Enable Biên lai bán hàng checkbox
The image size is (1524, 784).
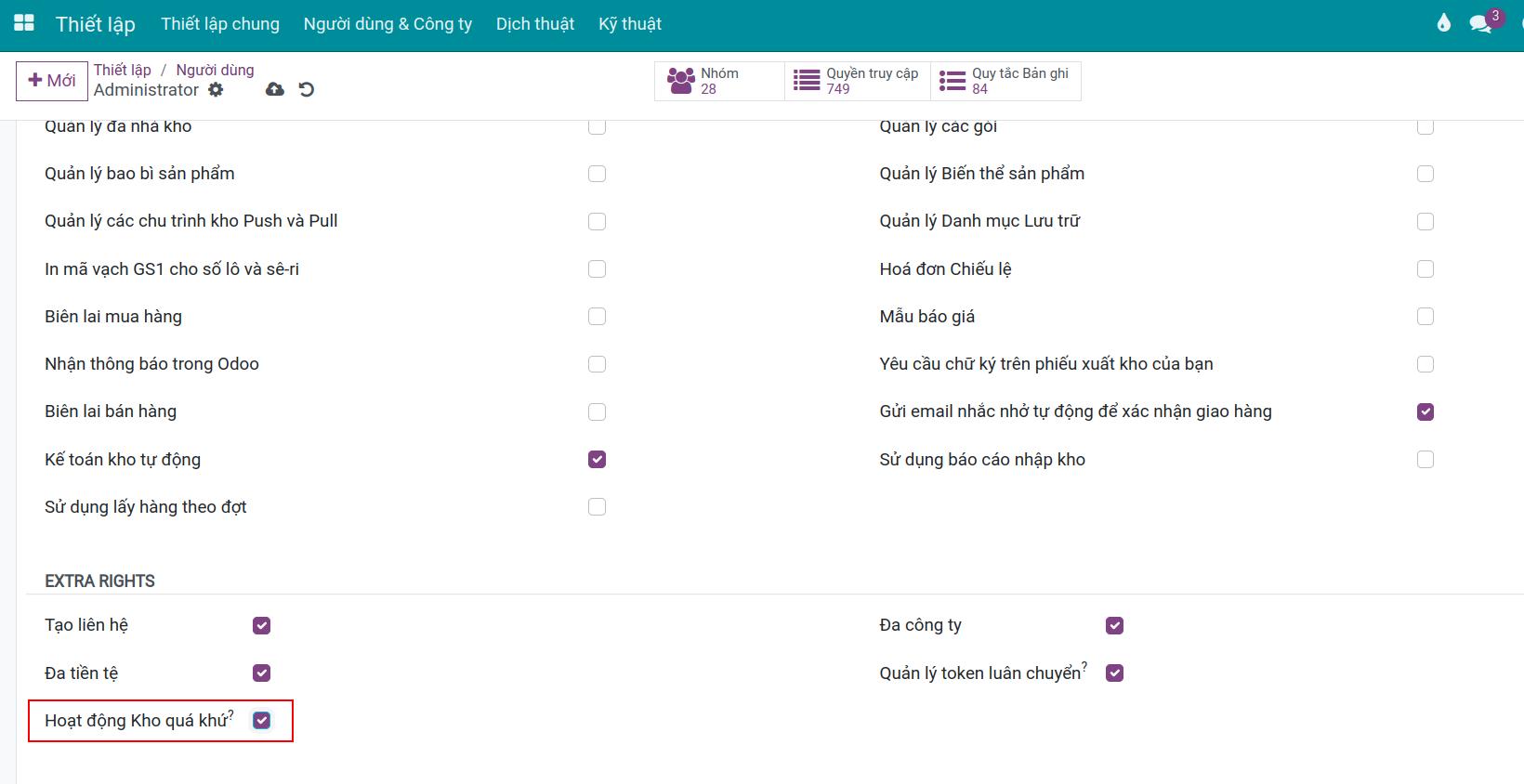pyautogui.click(x=597, y=412)
